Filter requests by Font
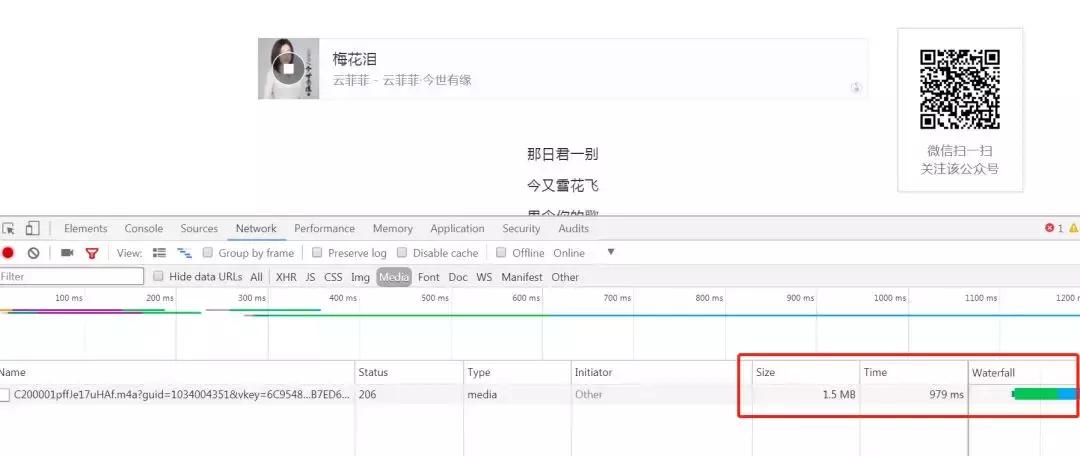 coord(428,277)
